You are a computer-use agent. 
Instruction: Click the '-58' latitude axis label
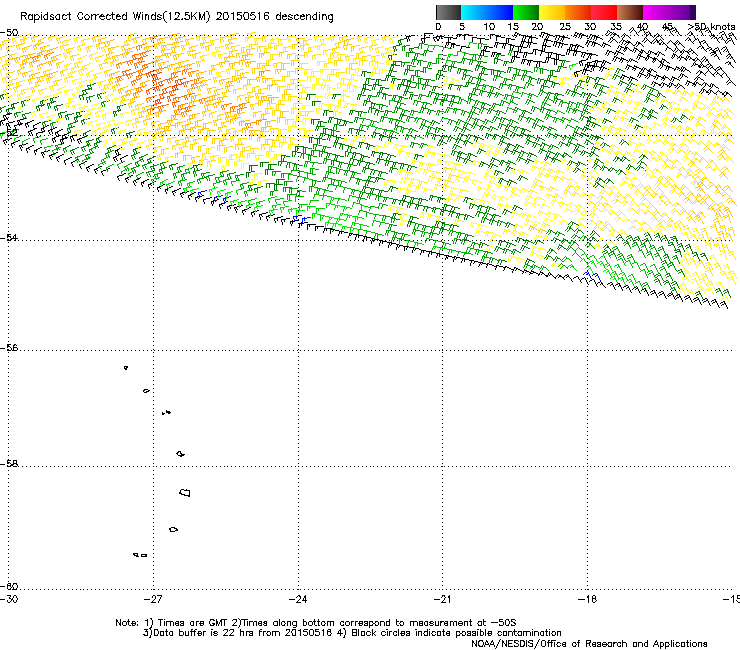click(x=9, y=464)
